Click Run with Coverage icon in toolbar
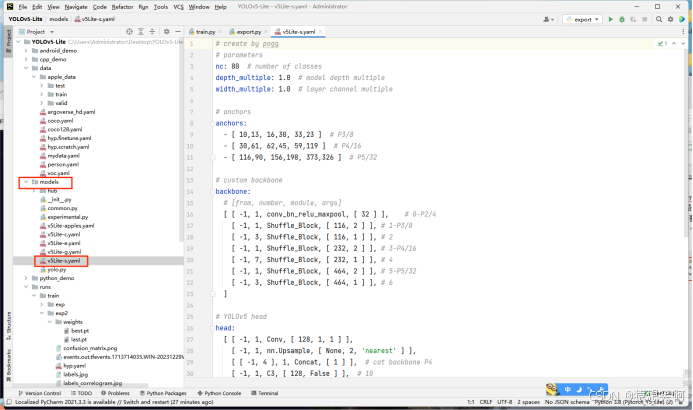The height and width of the screenshot is (410, 693). point(633,19)
